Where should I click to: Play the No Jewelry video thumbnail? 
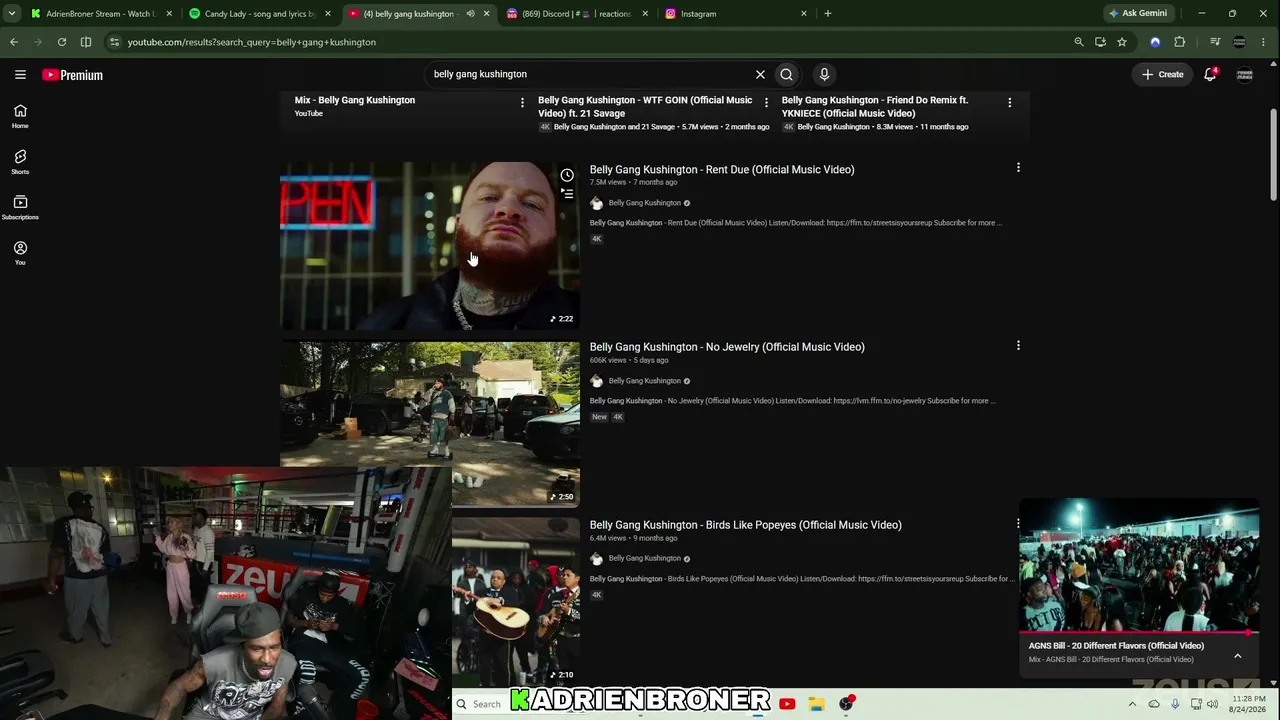coord(430,424)
